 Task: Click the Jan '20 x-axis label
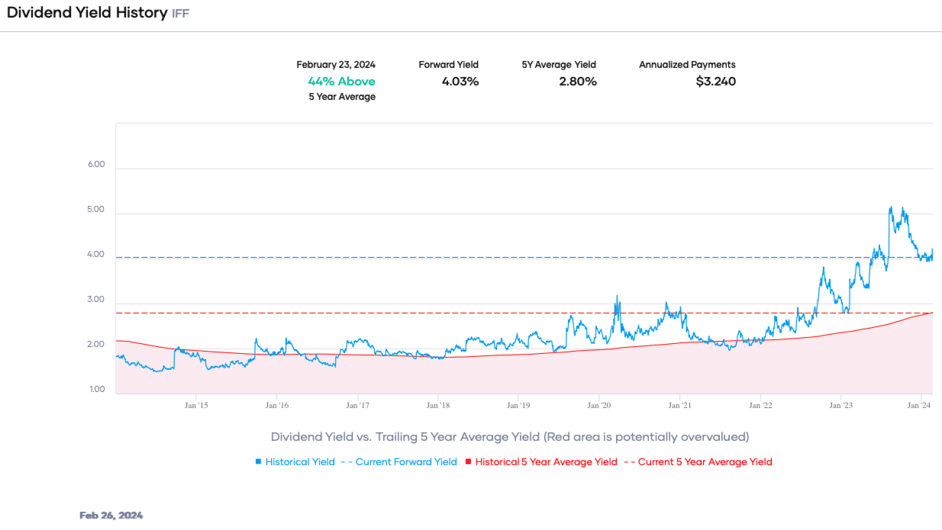click(599, 406)
